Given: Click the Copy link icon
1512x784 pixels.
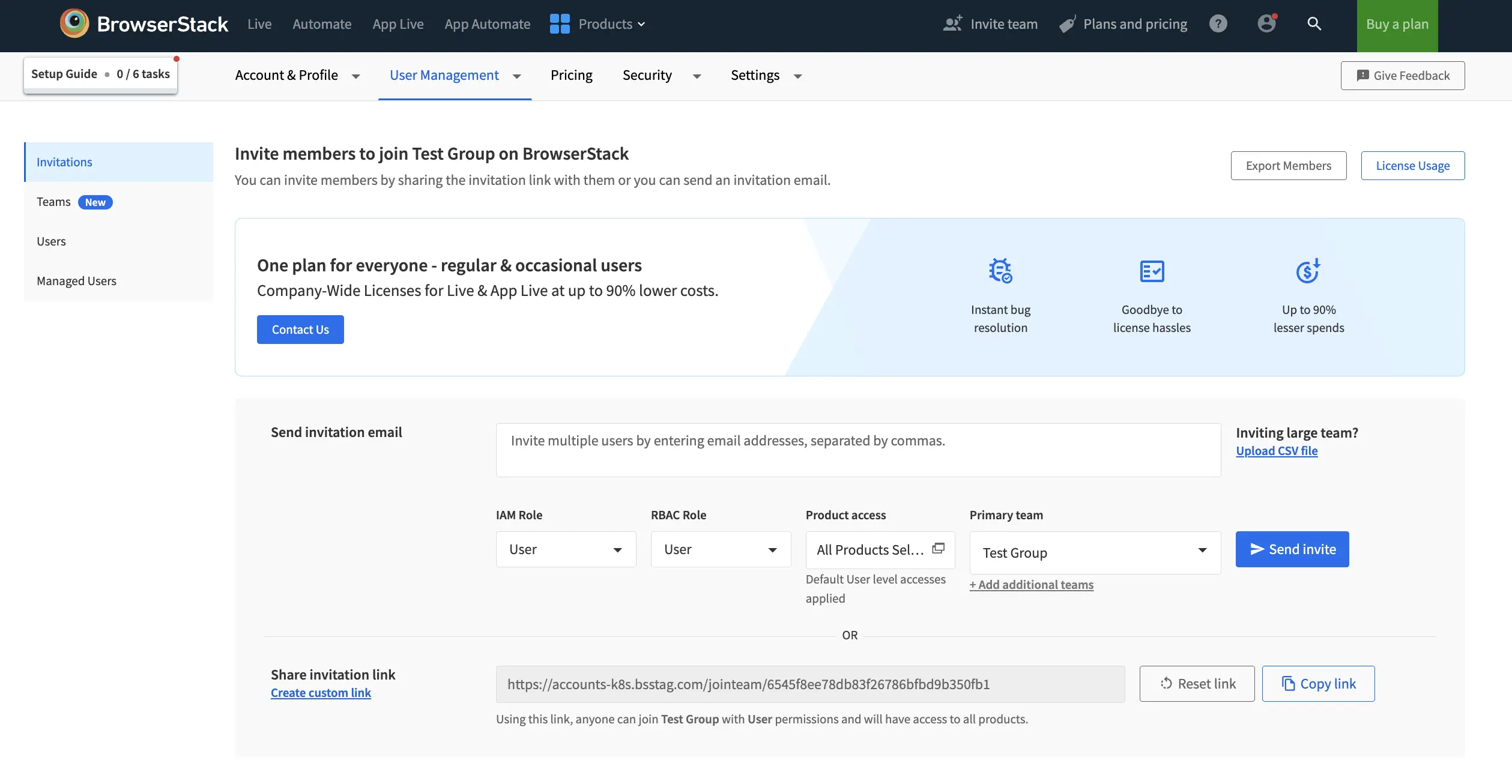Looking at the screenshot, I should (1288, 683).
